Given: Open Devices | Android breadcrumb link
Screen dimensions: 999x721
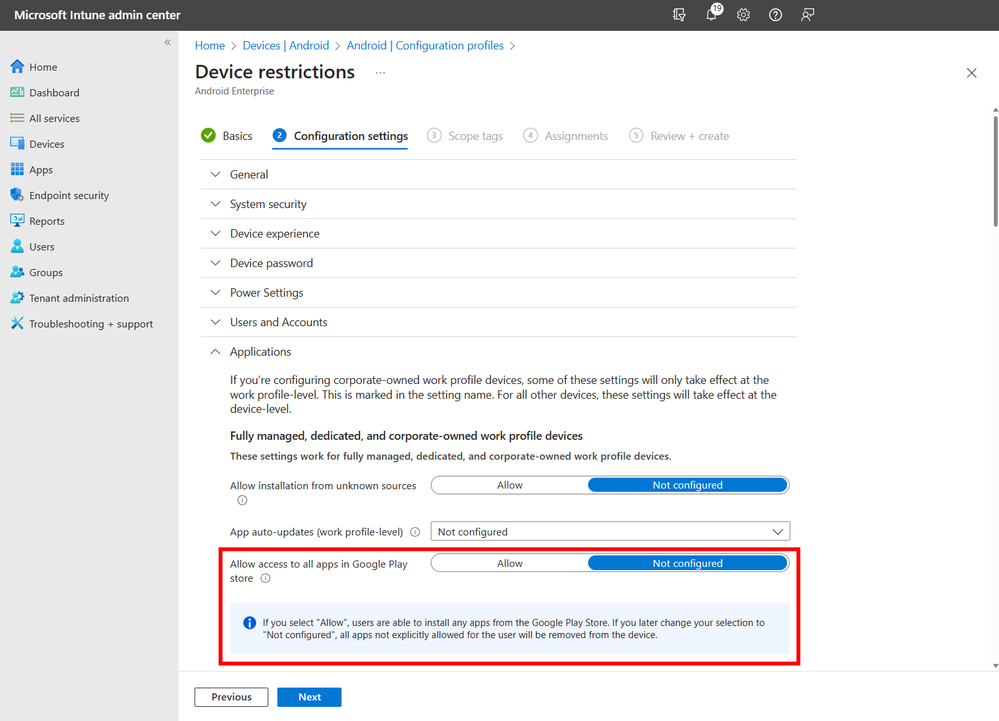Looking at the screenshot, I should click(x=286, y=45).
